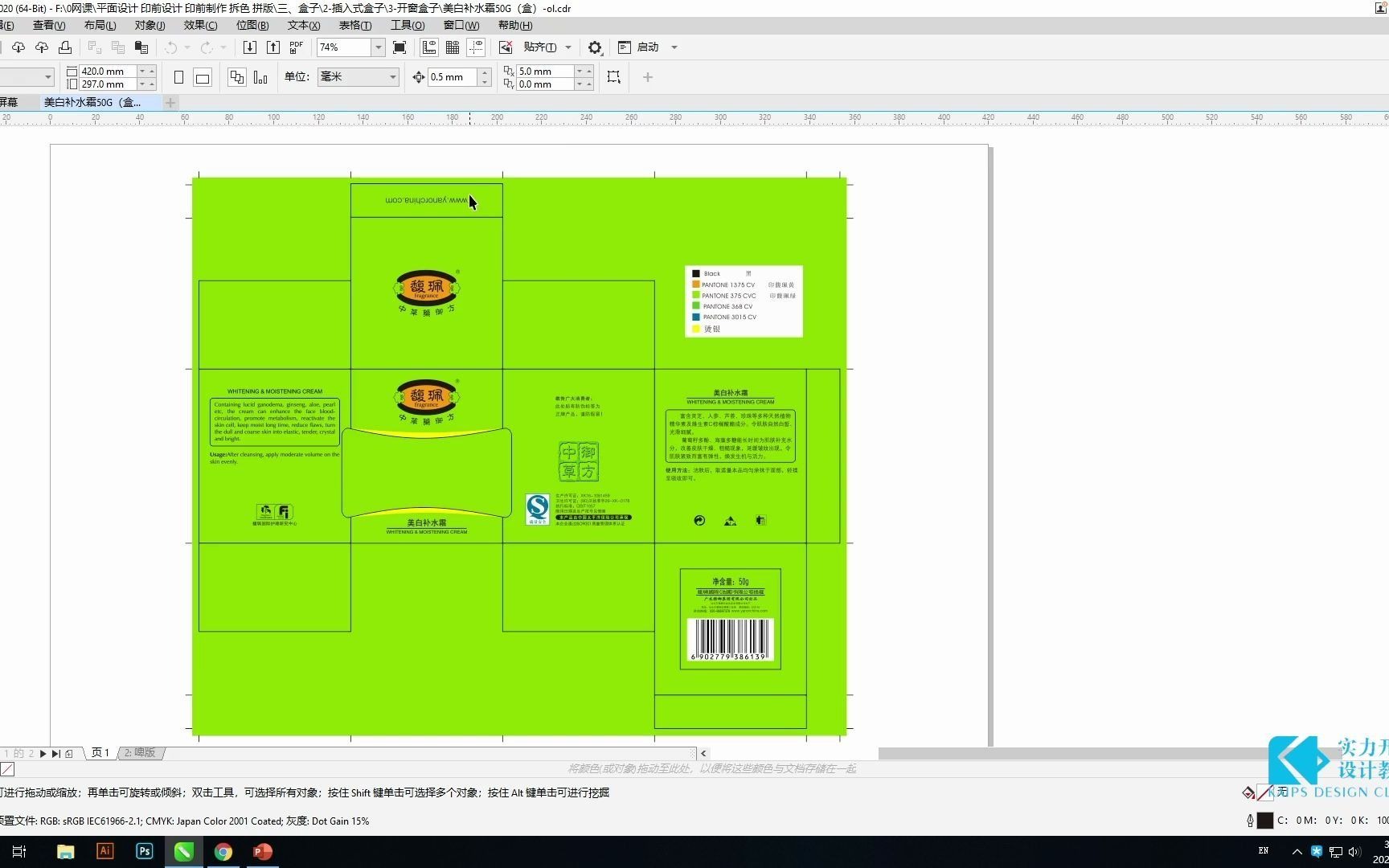Undo the last action
The height and width of the screenshot is (868, 1389).
click(170, 47)
